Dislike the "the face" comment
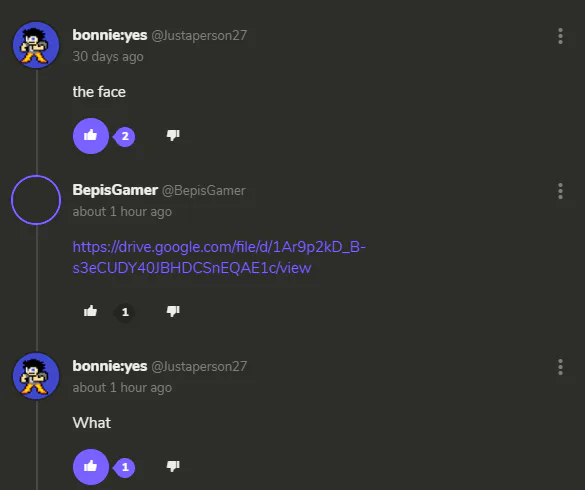The height and width of the screenshot is (490, 585). [x=173, y=135]
